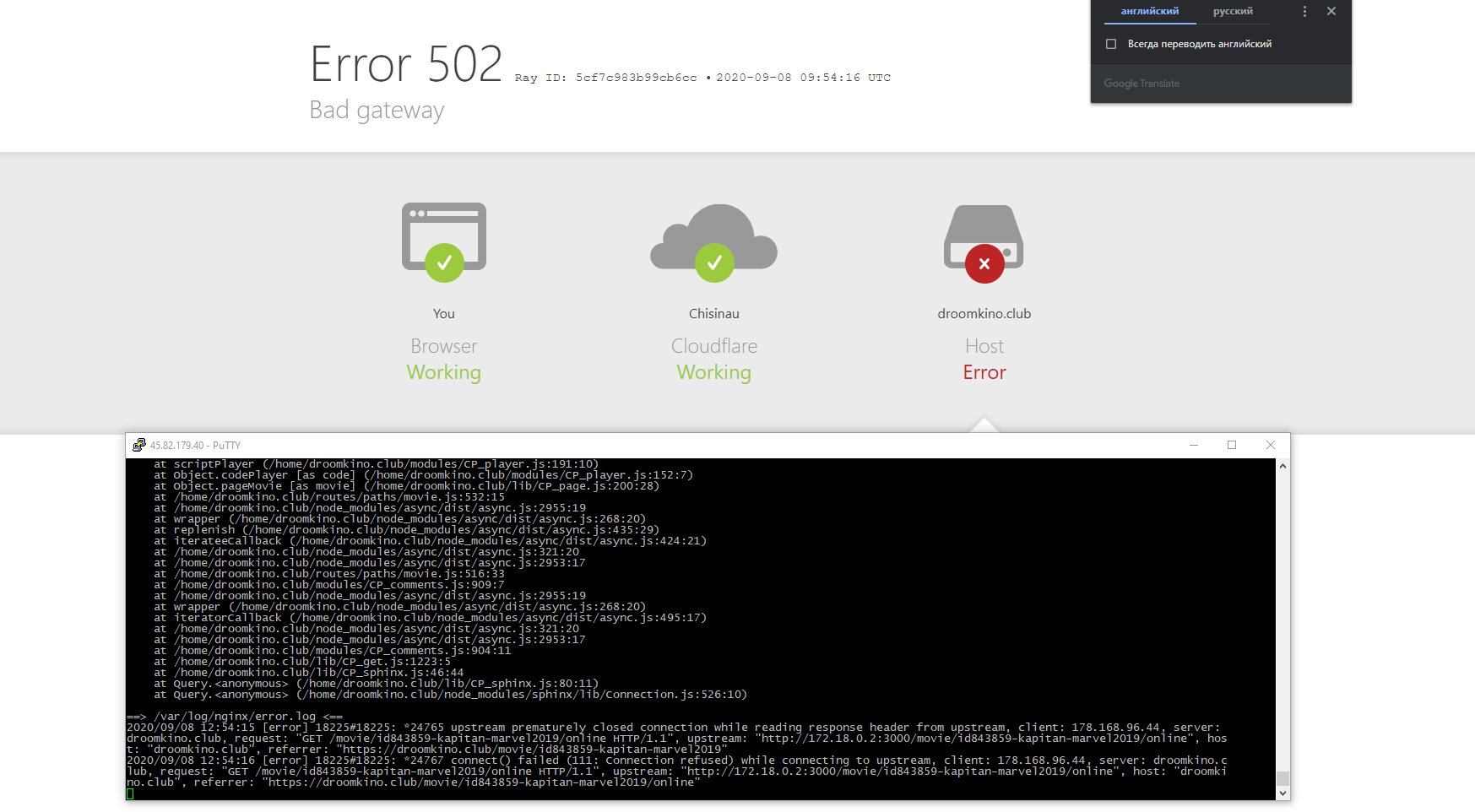This screenshot has height=812, width=1475.
Task: Click the scriptPlayer stack trace line
Action: [376, 464]
